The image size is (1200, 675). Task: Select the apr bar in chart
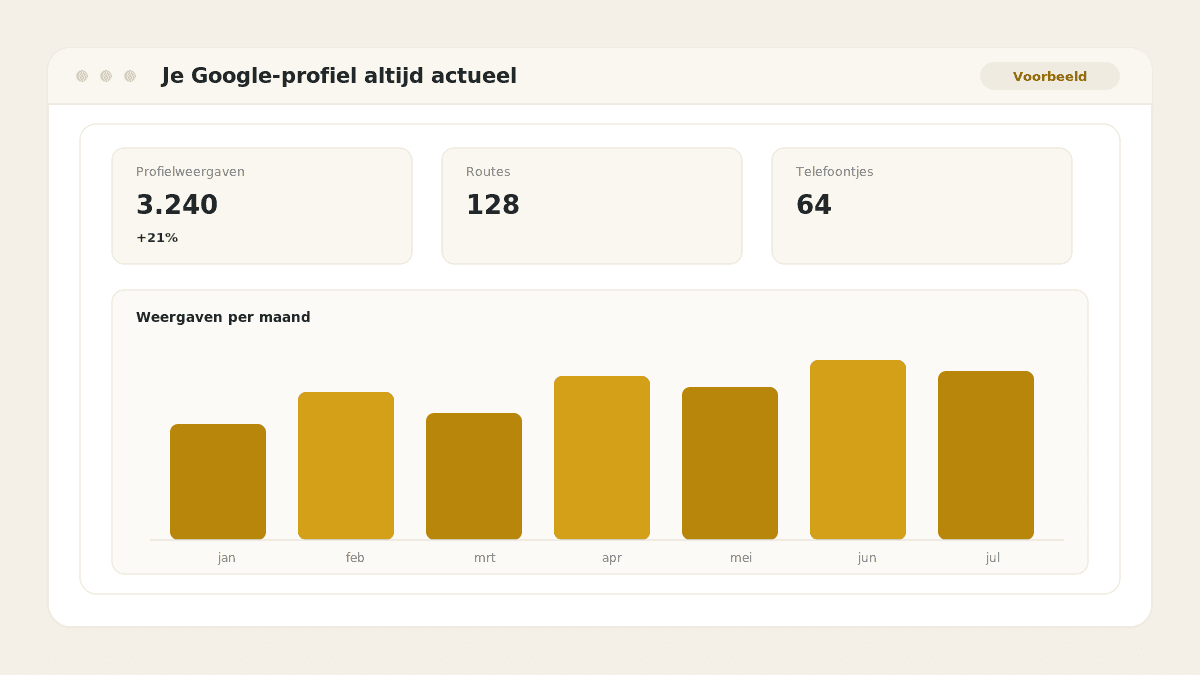point(602,458)
